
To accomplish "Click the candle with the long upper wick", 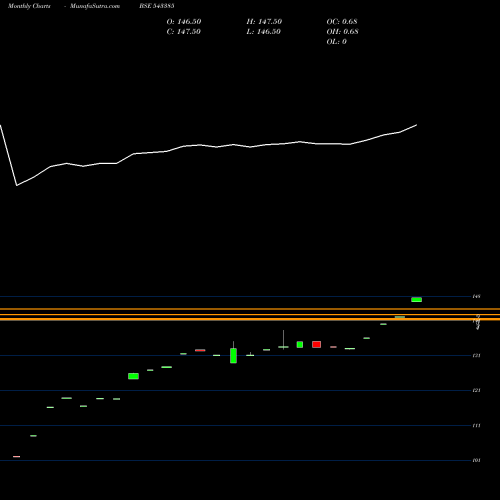I will pyautogui.click(x=283, y=347).
